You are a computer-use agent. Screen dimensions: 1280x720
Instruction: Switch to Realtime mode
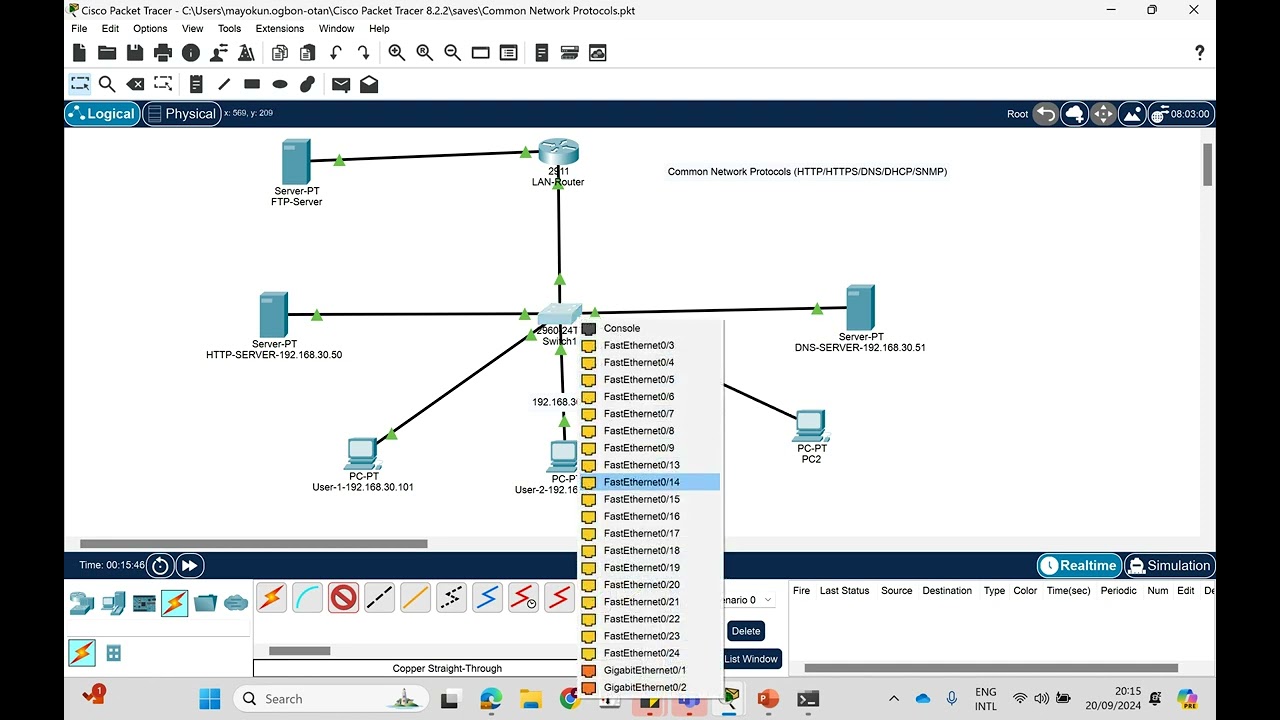1078,565
